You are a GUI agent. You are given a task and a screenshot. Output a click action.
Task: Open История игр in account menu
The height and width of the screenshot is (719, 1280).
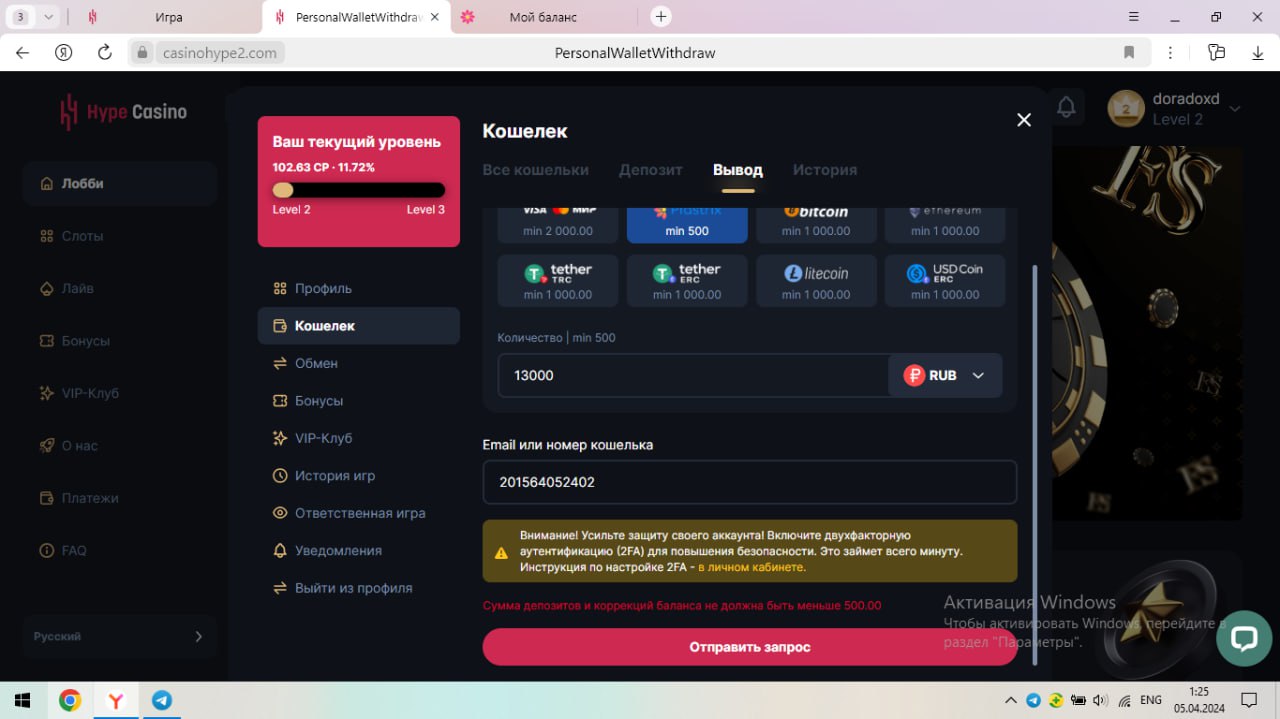pyautogui.click(x=358, y=476)
